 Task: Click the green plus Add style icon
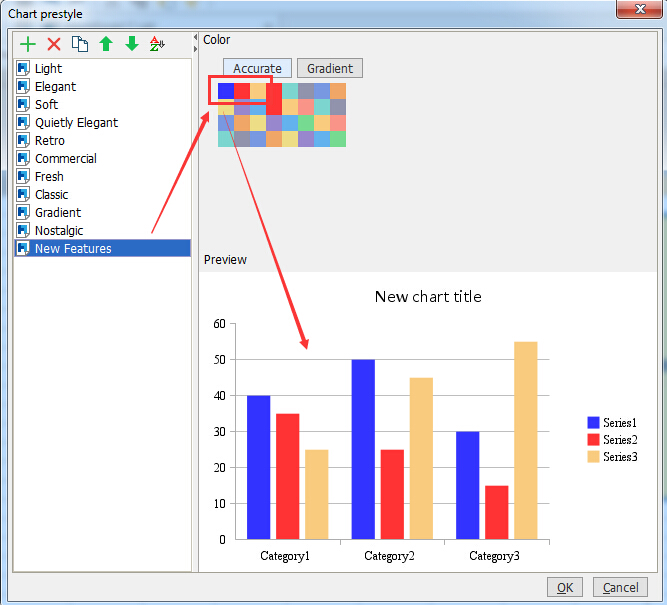[28, 44]
